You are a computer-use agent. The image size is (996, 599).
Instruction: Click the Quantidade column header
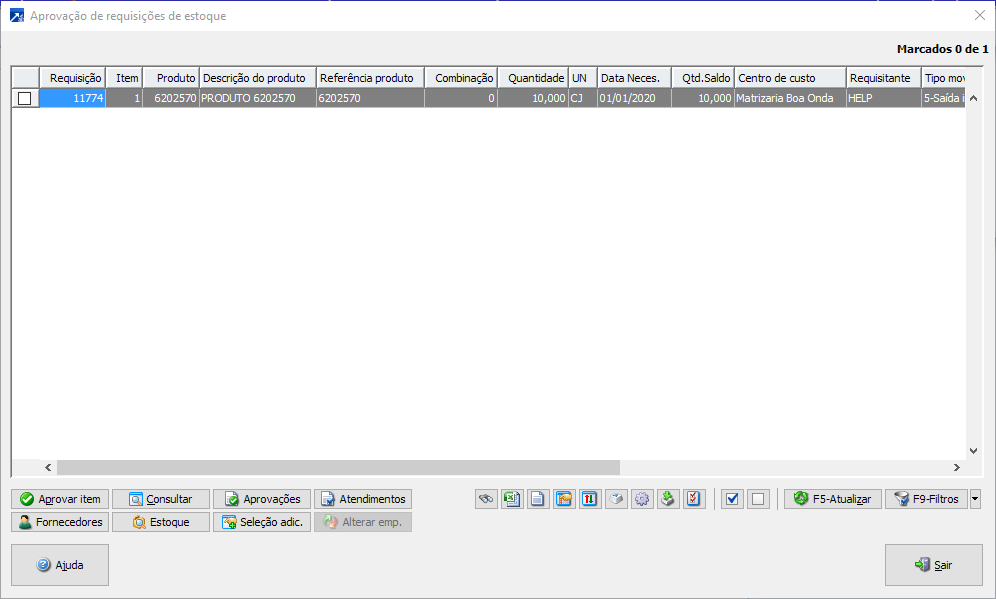[533, 78]
